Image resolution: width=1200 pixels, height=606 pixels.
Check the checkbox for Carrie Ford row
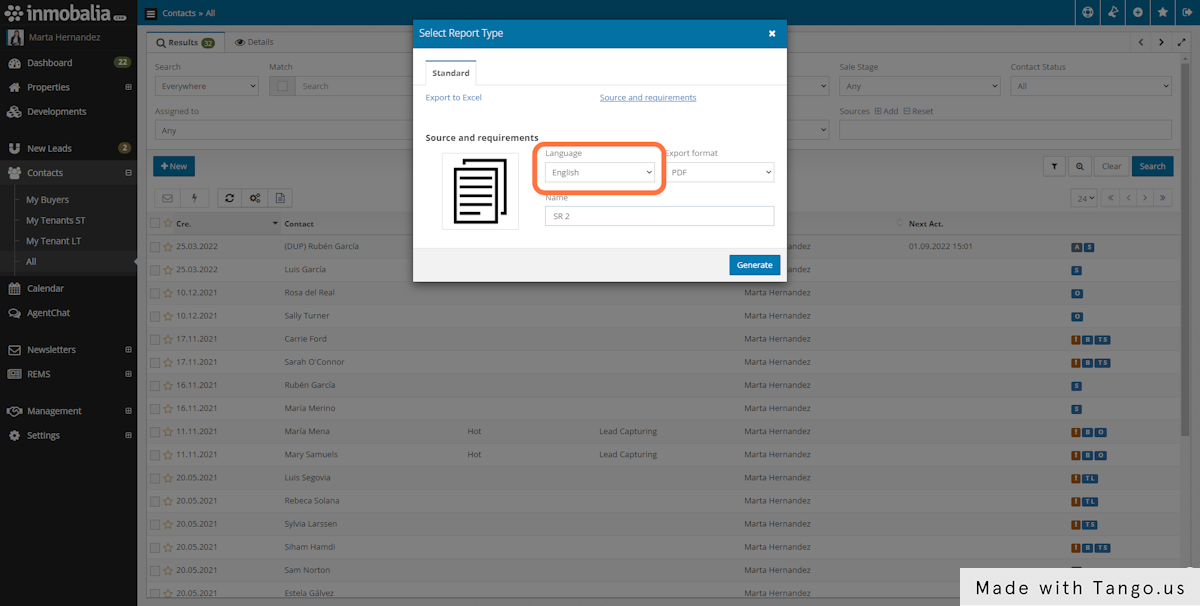(155, 339)
